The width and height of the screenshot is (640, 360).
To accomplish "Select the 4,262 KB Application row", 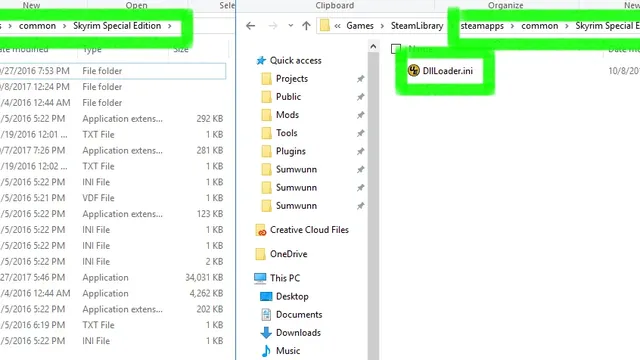I will [113, 293].
